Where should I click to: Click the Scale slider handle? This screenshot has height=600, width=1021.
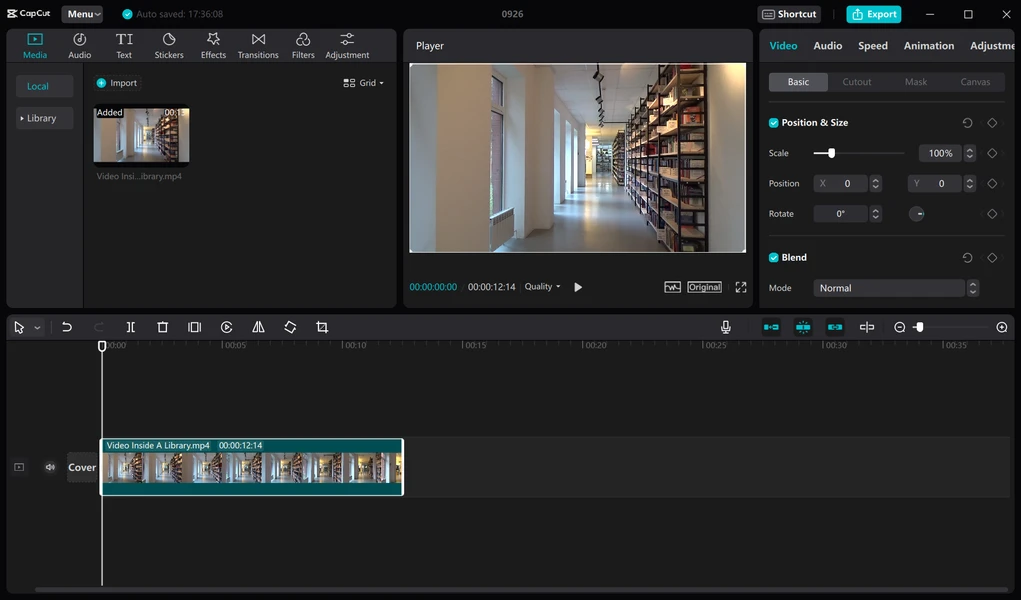tap(831, 153)
